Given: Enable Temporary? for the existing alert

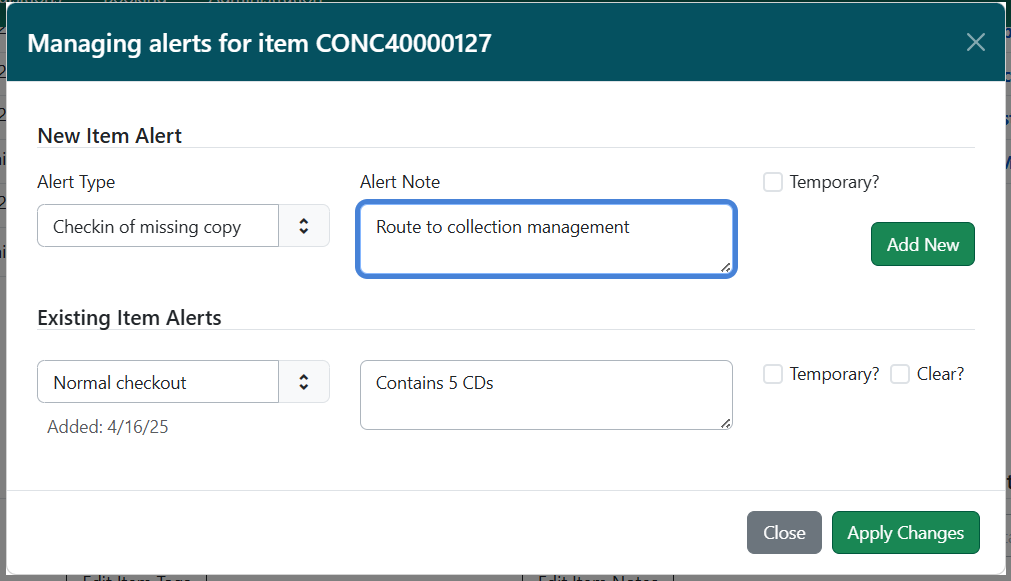Looking at the screenshot, I should click(772, 373).
